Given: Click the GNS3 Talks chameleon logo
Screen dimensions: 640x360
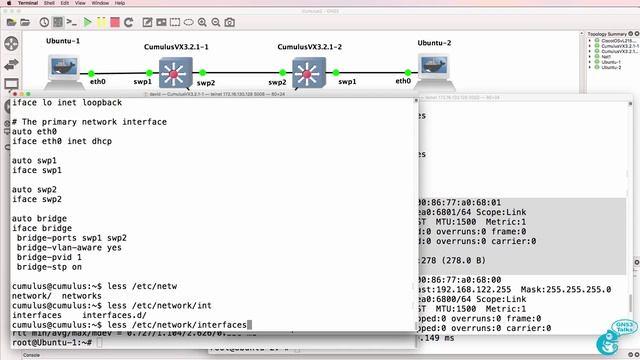Looking at the screenshot, I should [x=616, y=337].
